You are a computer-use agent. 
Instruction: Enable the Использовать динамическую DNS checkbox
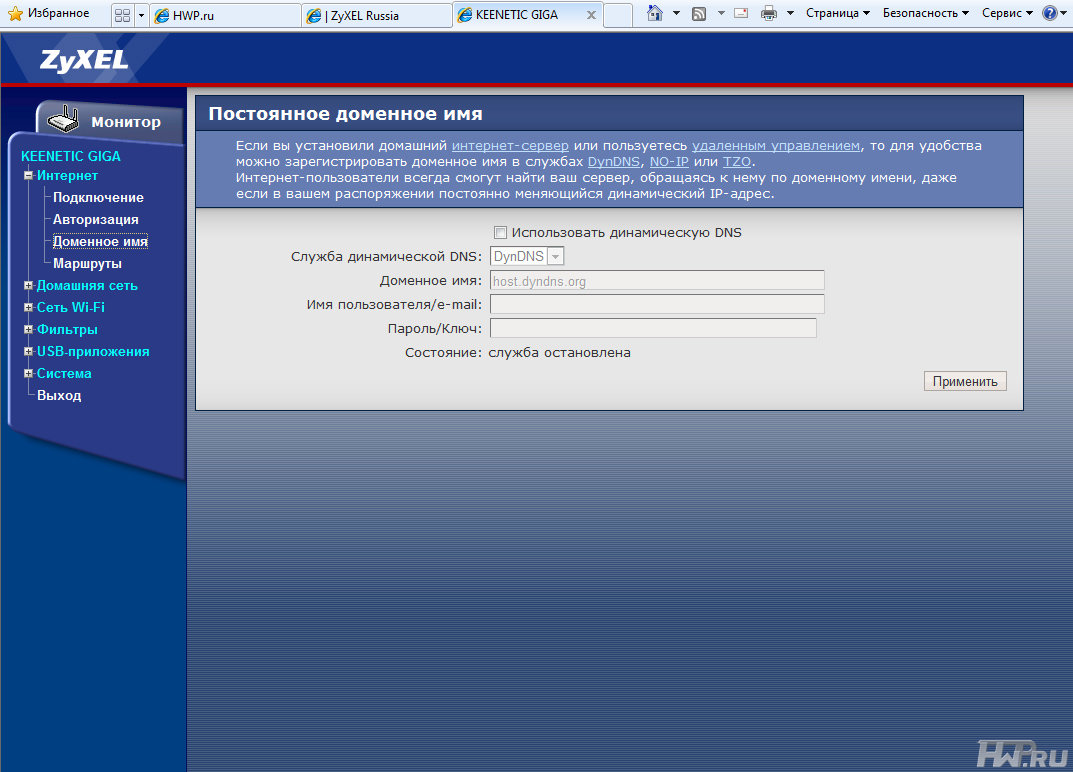point(500,233)
